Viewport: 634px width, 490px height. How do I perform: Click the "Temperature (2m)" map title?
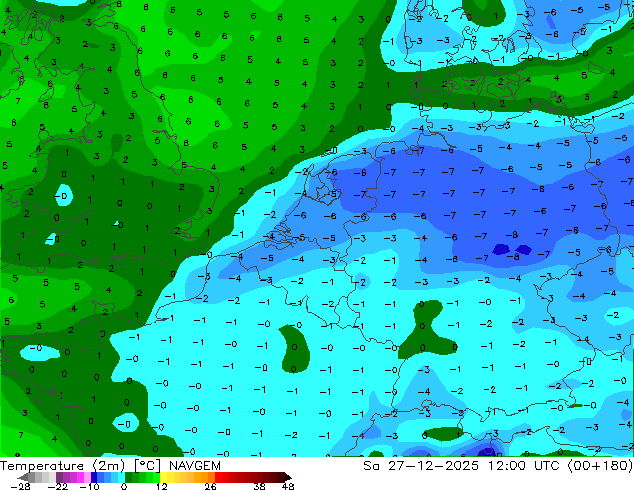[62, 466]
